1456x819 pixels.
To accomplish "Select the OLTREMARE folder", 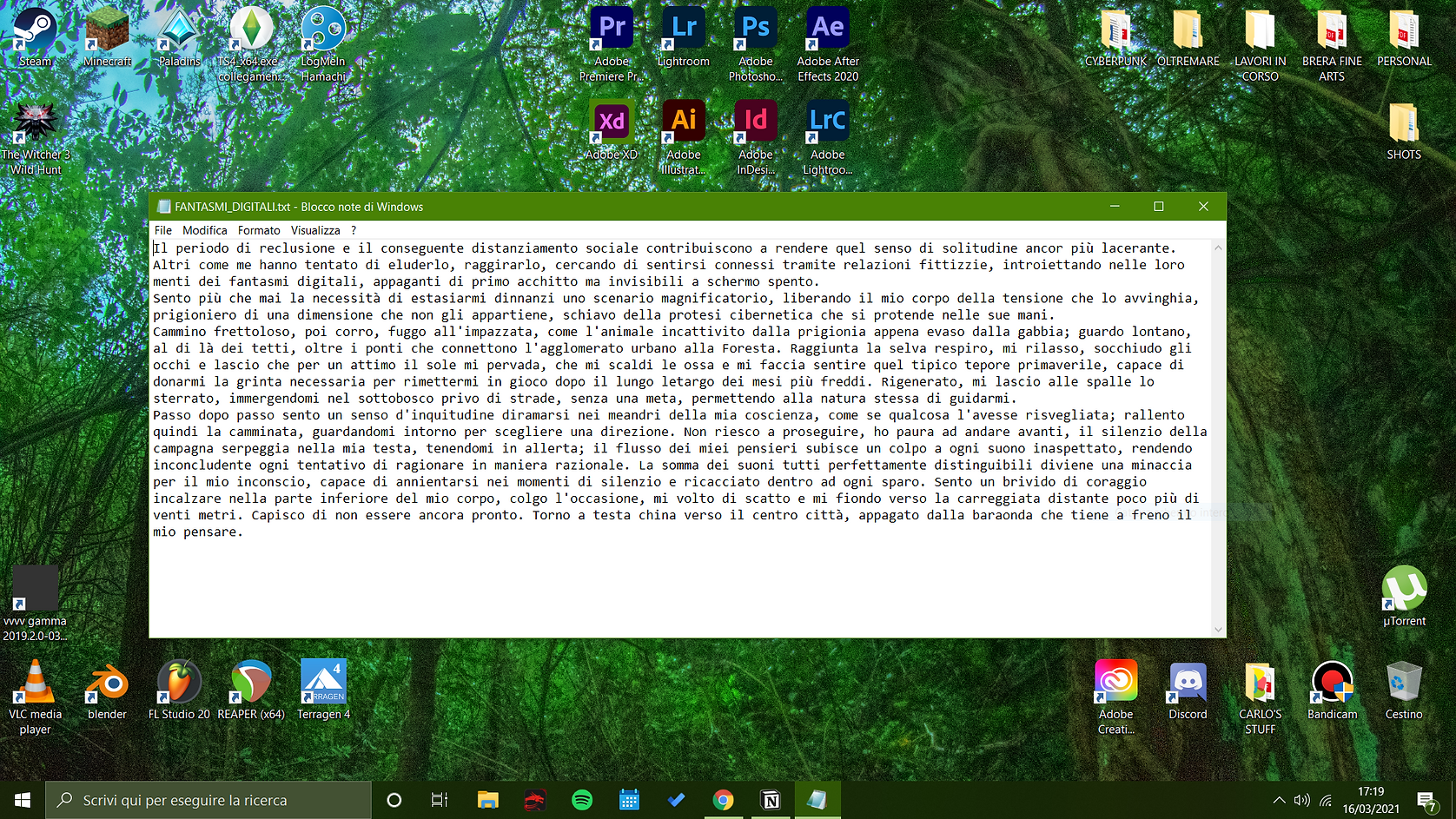I will [x=1188, y=37].
